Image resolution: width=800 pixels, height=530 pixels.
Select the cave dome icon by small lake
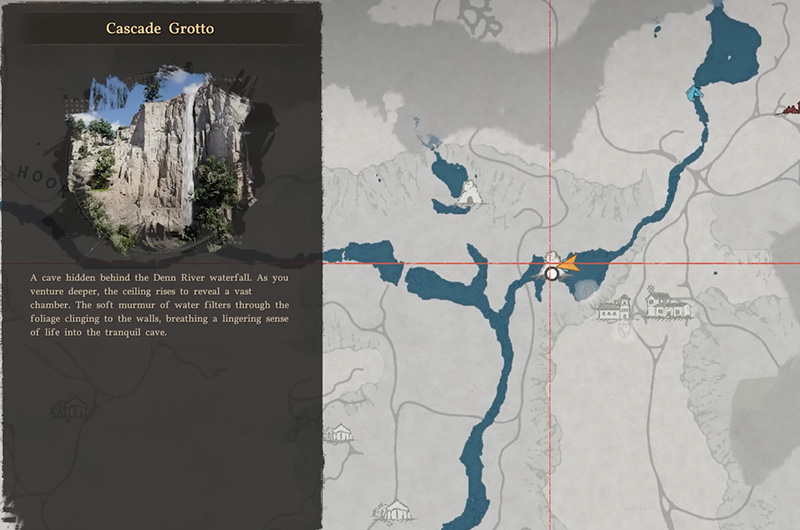click(x=468, y=193)
